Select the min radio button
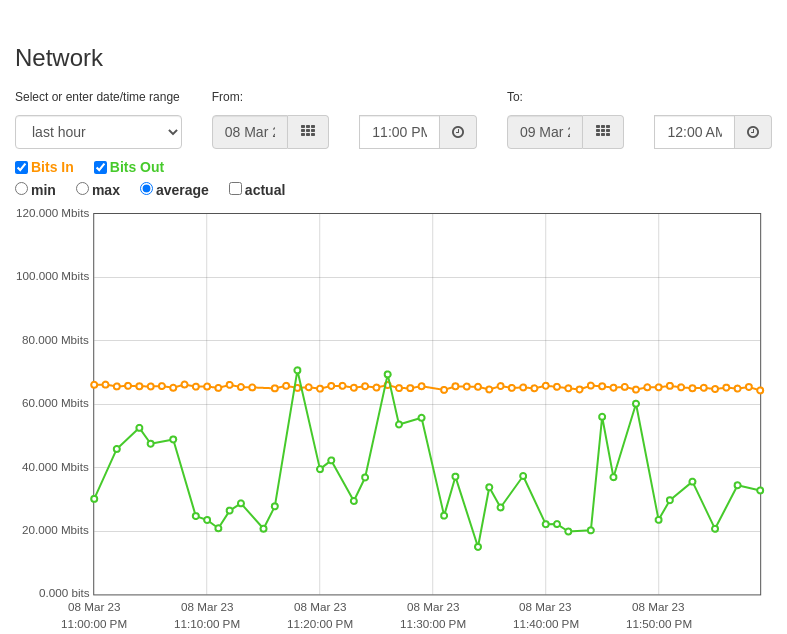 click(x=22, y=189)
